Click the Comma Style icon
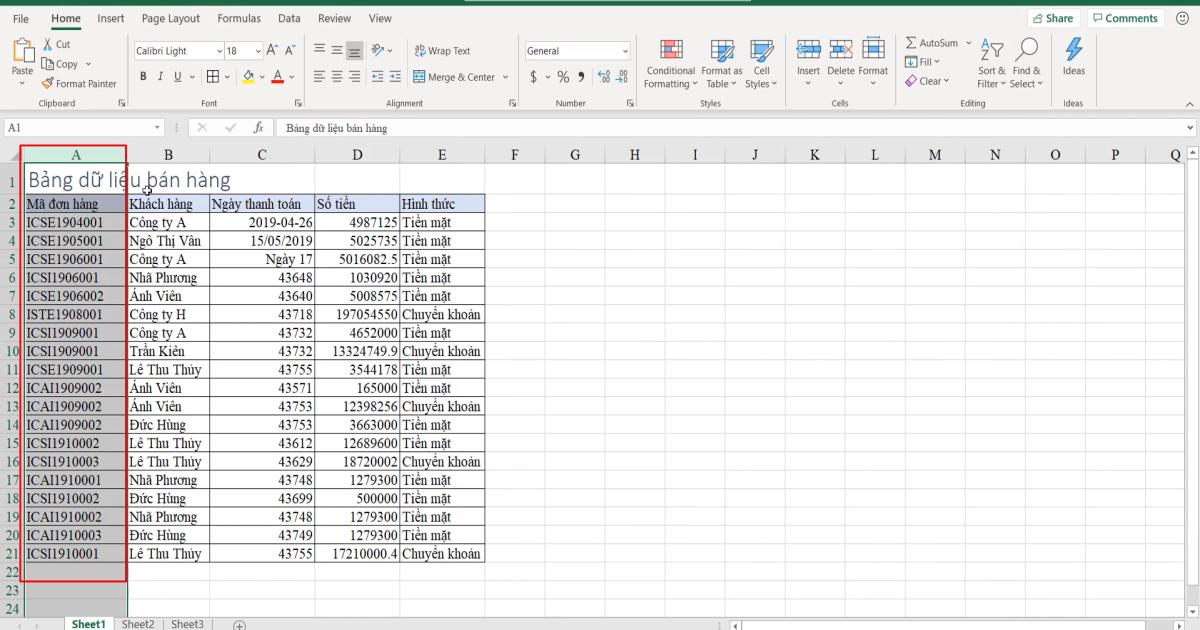The image size is (1200, 630). [582, 76]
